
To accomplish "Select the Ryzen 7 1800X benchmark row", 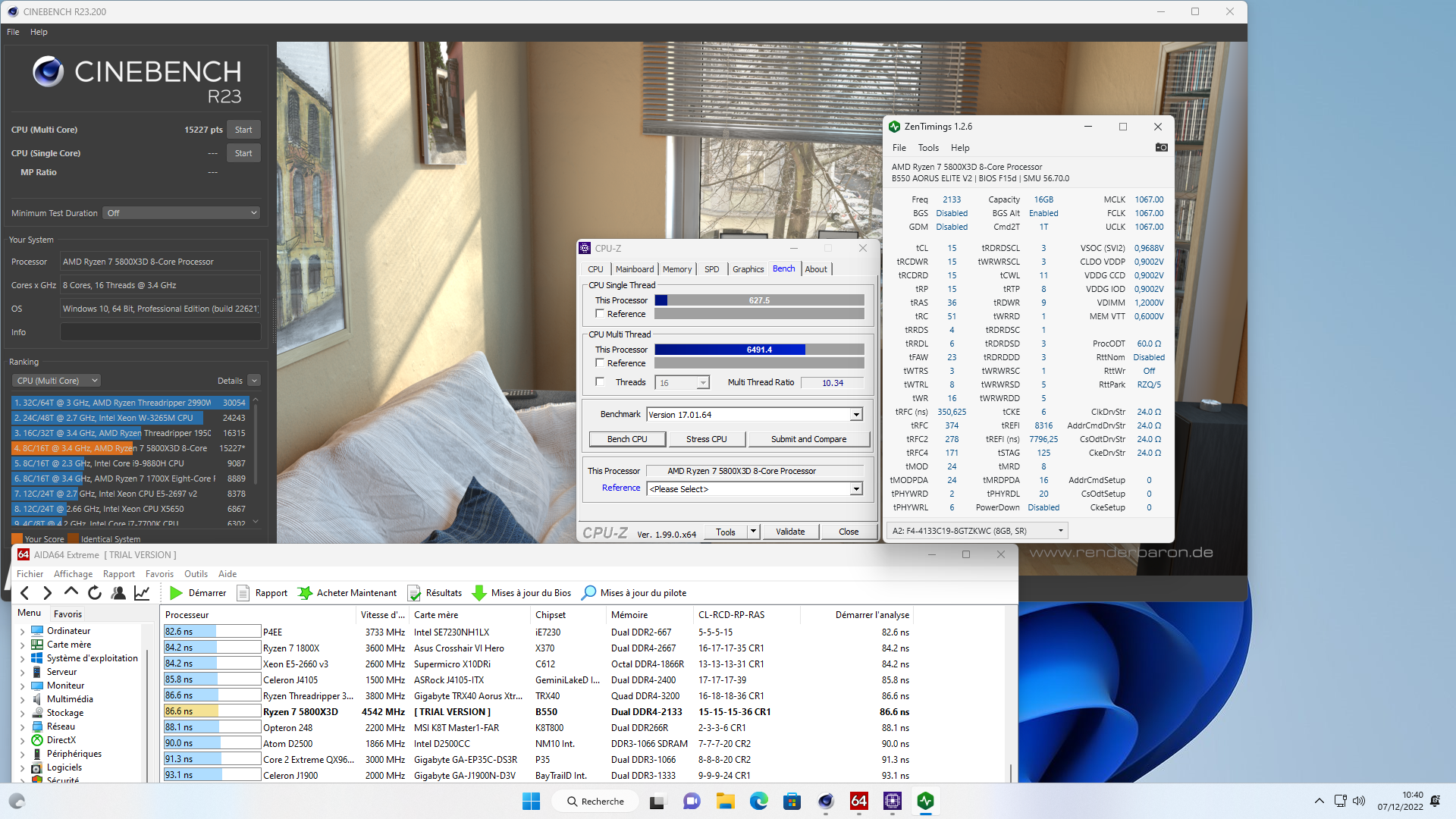I will point(537,648).
